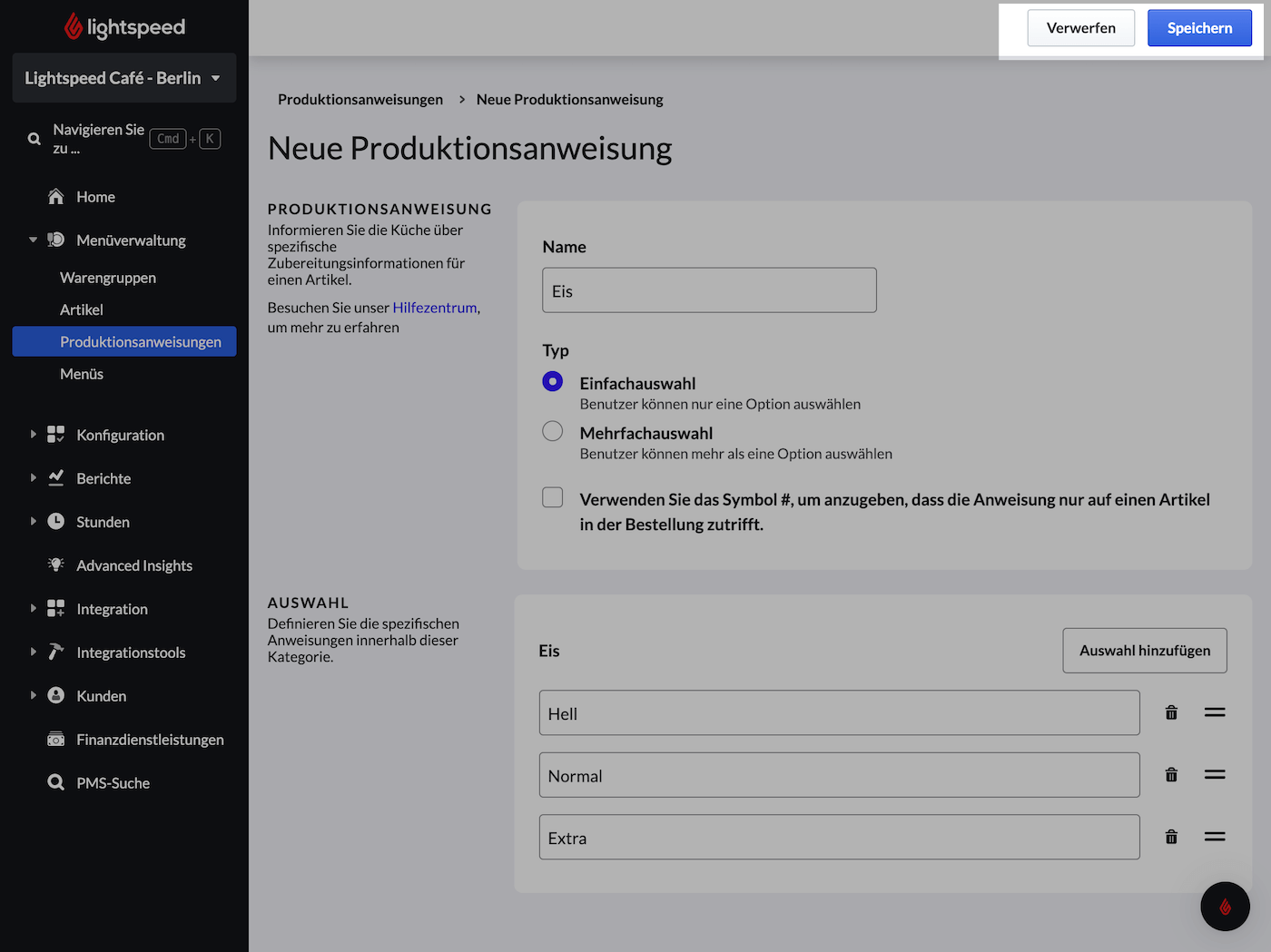The image size is (1271, 952).
Task: Click the reorder handle for Hell
Action: coord(1215,712)
